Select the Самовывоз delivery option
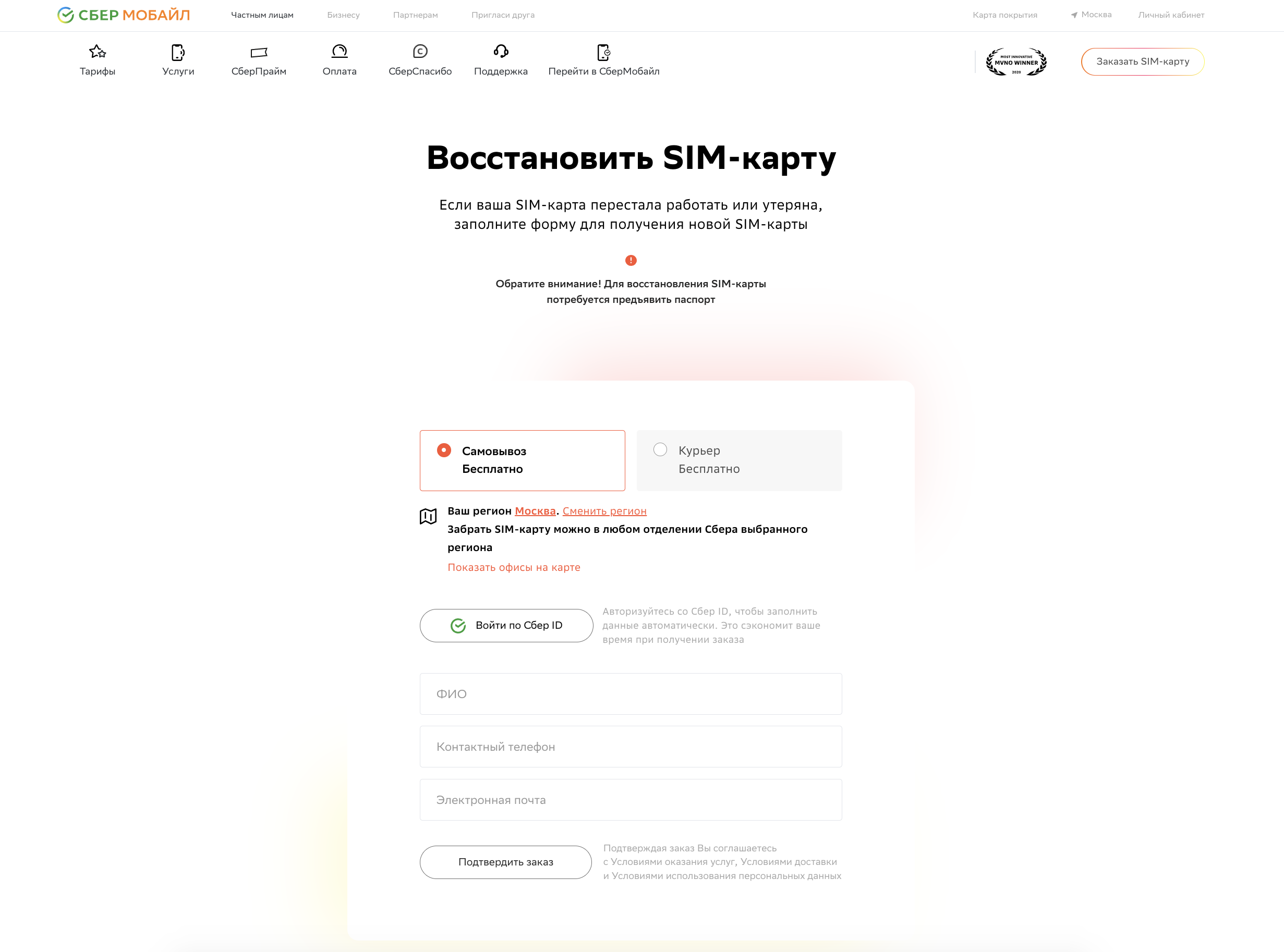This screenshot has width=1284, height=952. (x=522, y=460)
